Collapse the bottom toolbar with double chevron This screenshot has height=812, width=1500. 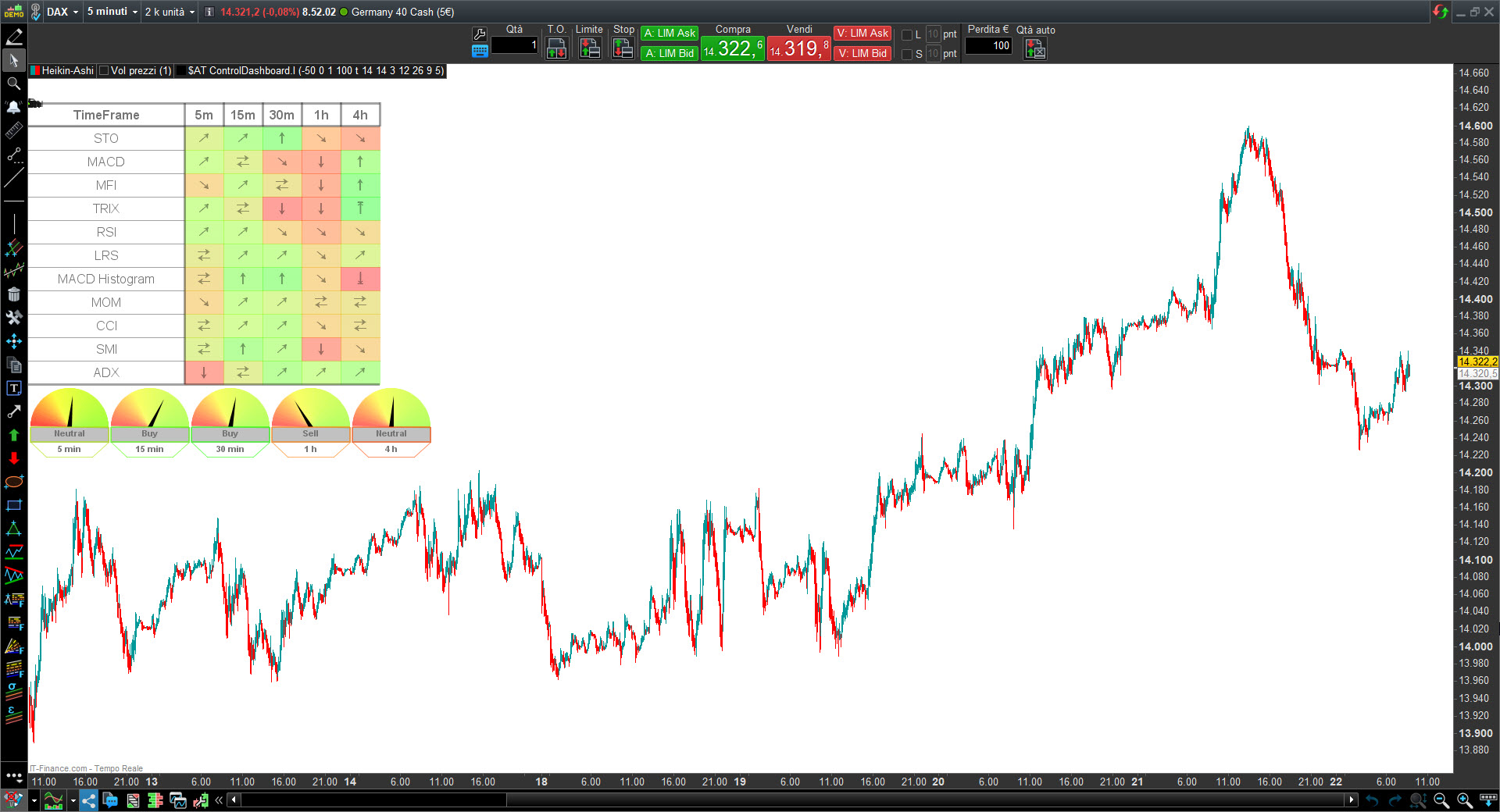(219, 800)
